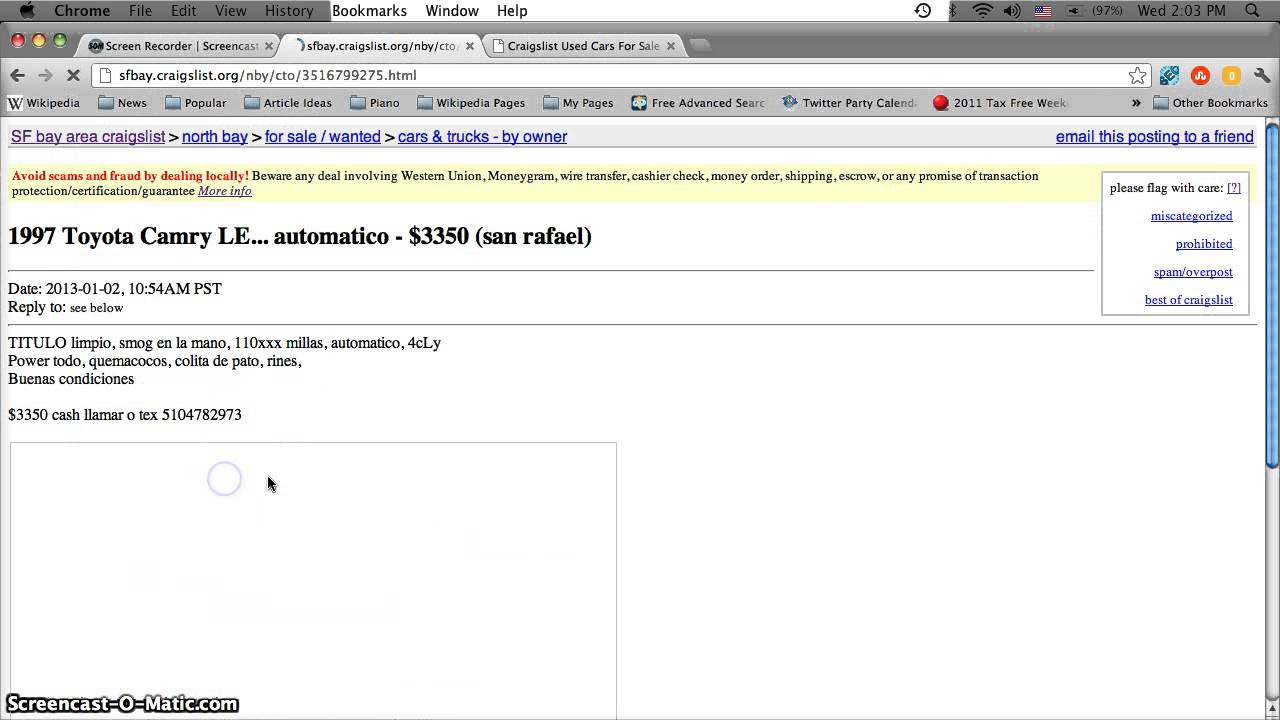Click the US flag input source icon
1280x720 pixels.
[1043, 10]
